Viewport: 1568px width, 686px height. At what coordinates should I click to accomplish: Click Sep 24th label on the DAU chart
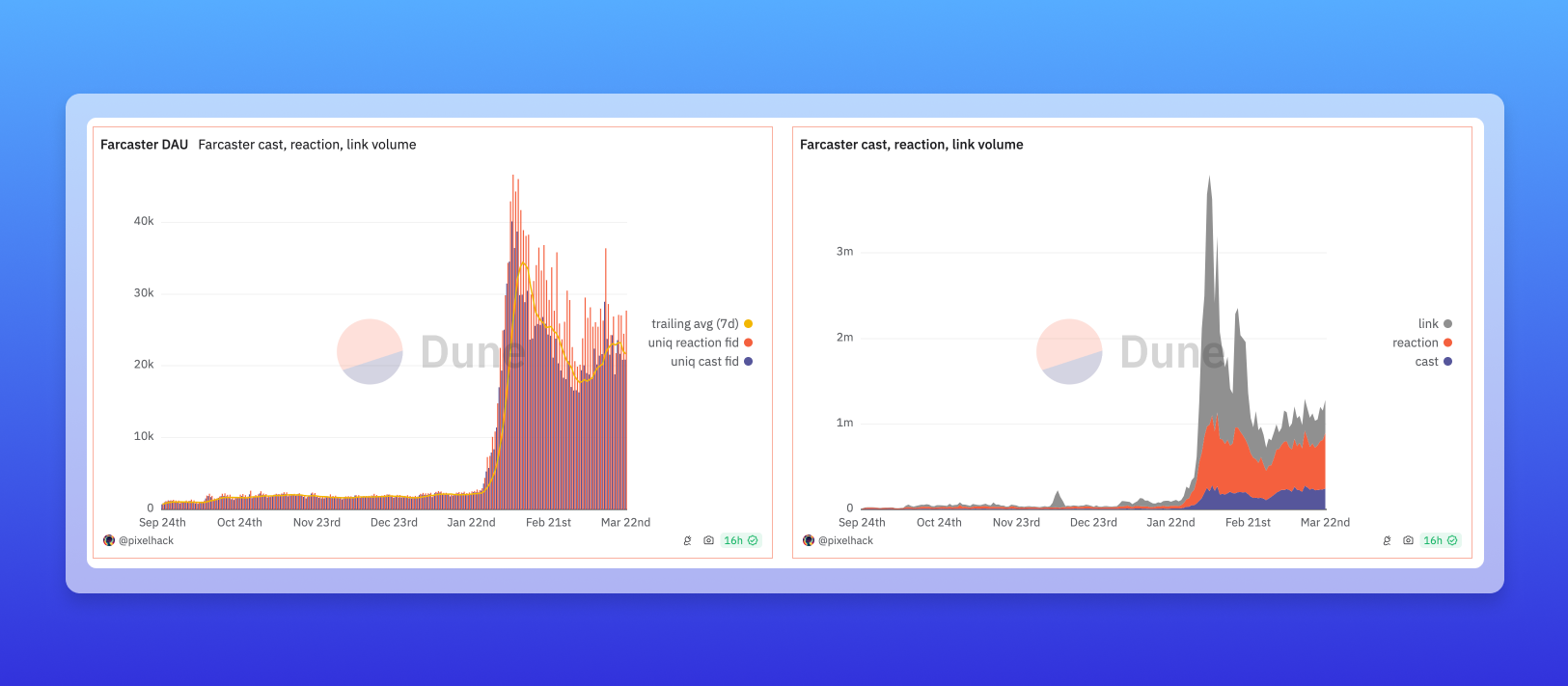[162, 523]
